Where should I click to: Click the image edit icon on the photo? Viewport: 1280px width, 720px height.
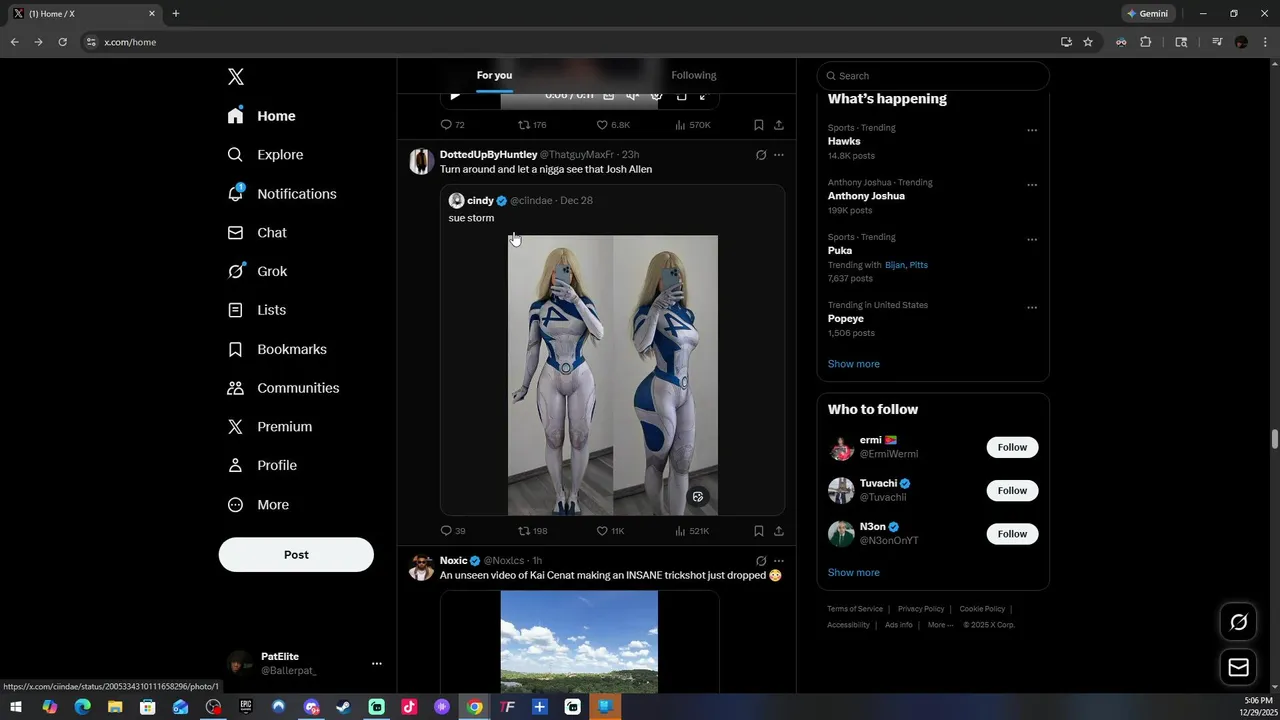click(698, 496)
